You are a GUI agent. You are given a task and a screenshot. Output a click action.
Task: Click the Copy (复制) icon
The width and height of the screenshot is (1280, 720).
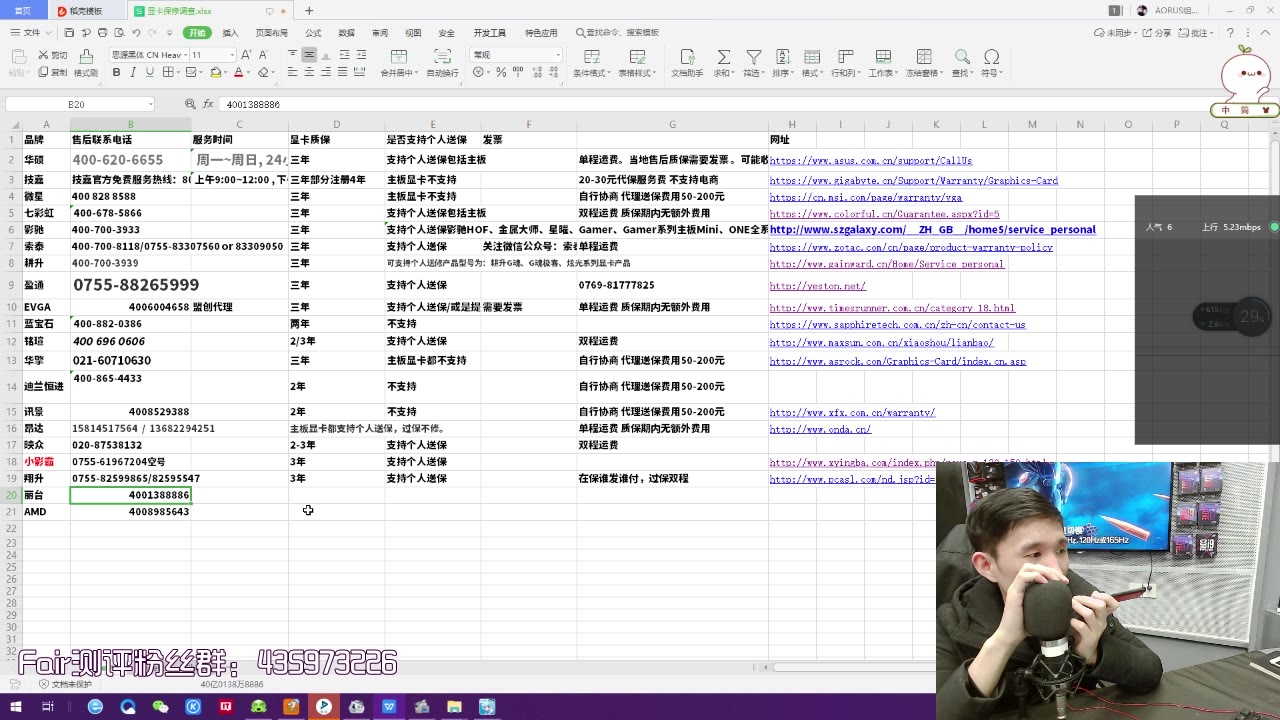(44, 72)
